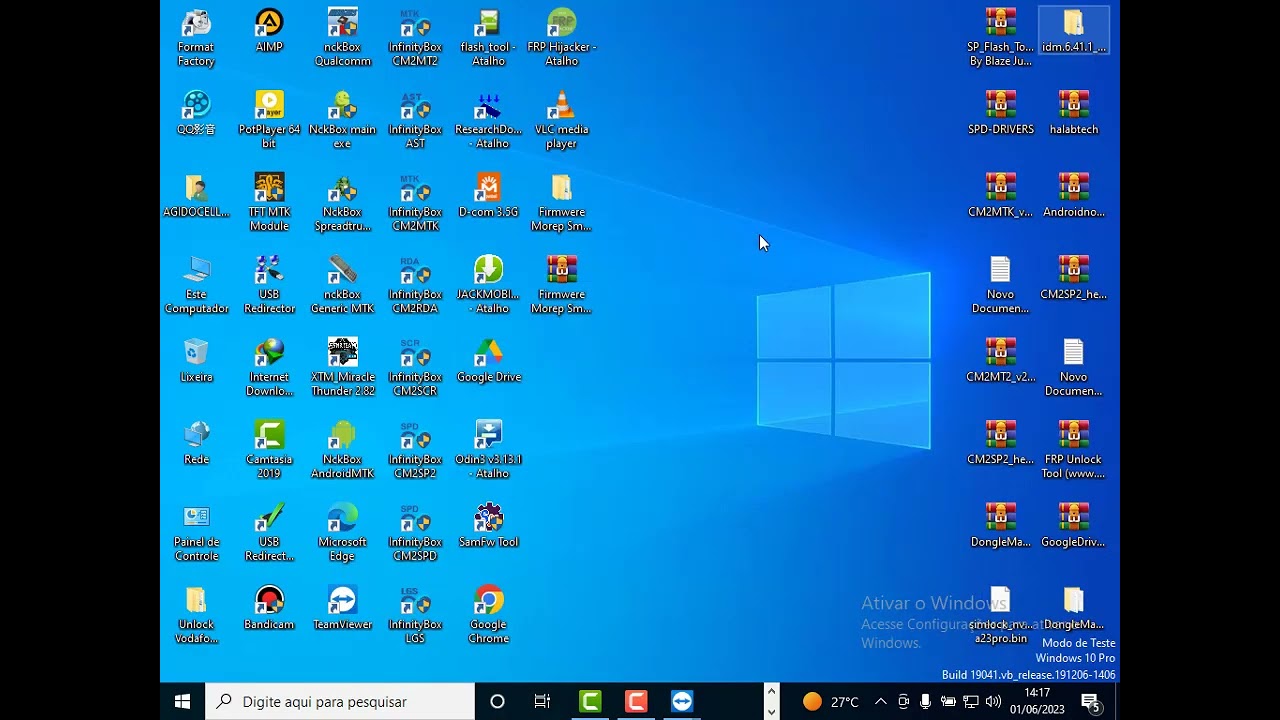Open halabtech archive icon
Screen dimensions: 1280x720
coord(1073,113)
